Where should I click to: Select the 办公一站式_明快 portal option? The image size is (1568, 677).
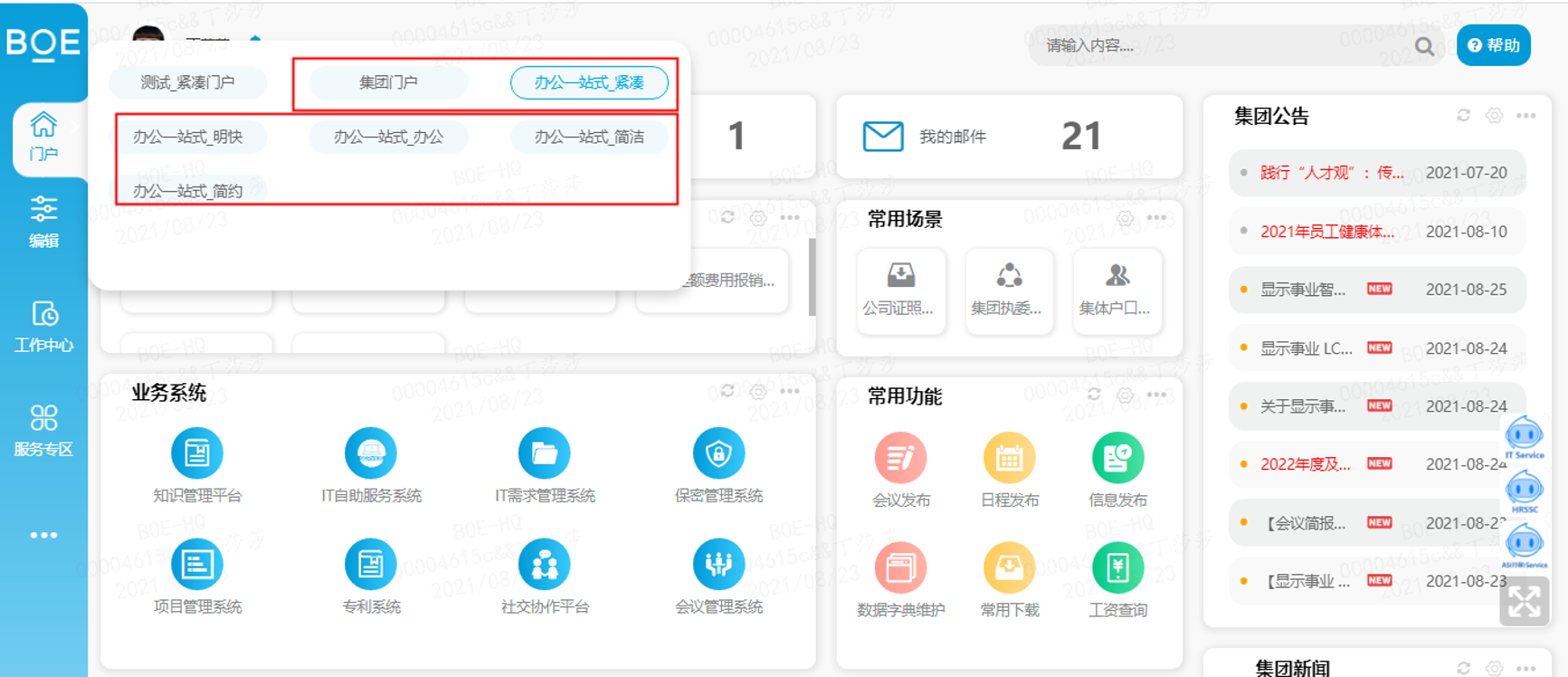coord(187,137)
